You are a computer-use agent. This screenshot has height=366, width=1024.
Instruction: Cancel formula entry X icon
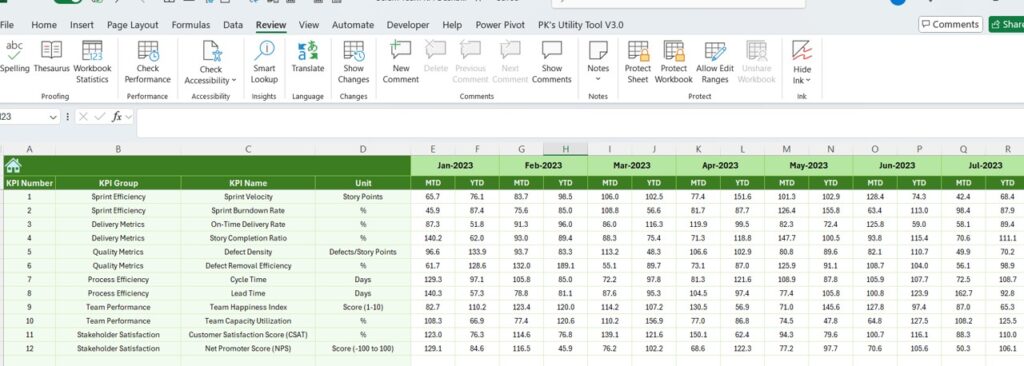coord(83,116)
